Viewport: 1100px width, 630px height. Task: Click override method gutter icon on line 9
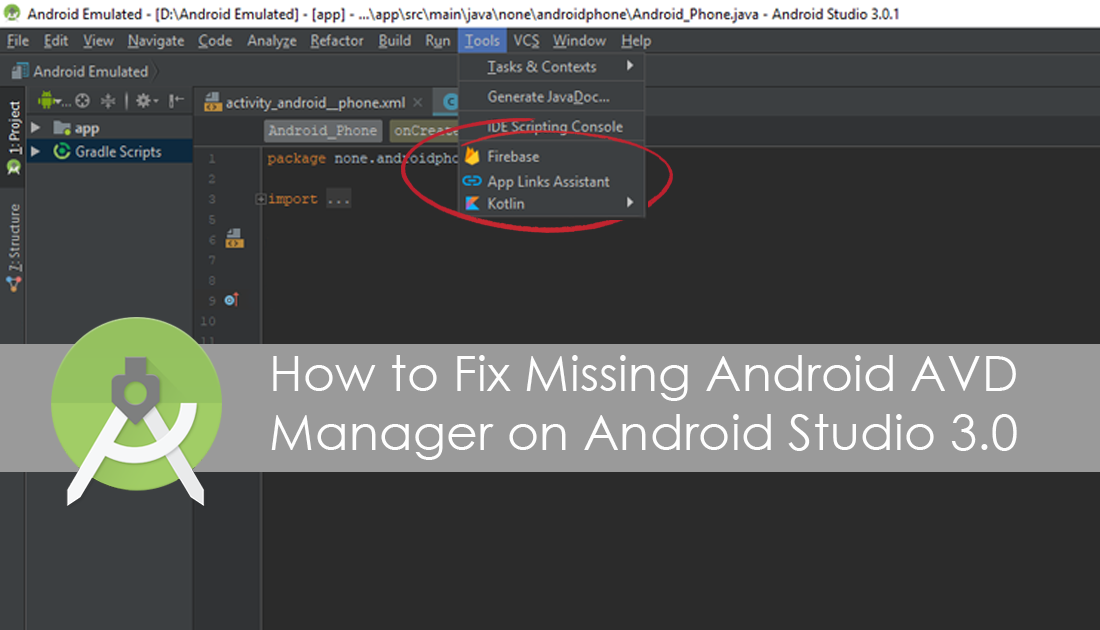pos(232,300)
